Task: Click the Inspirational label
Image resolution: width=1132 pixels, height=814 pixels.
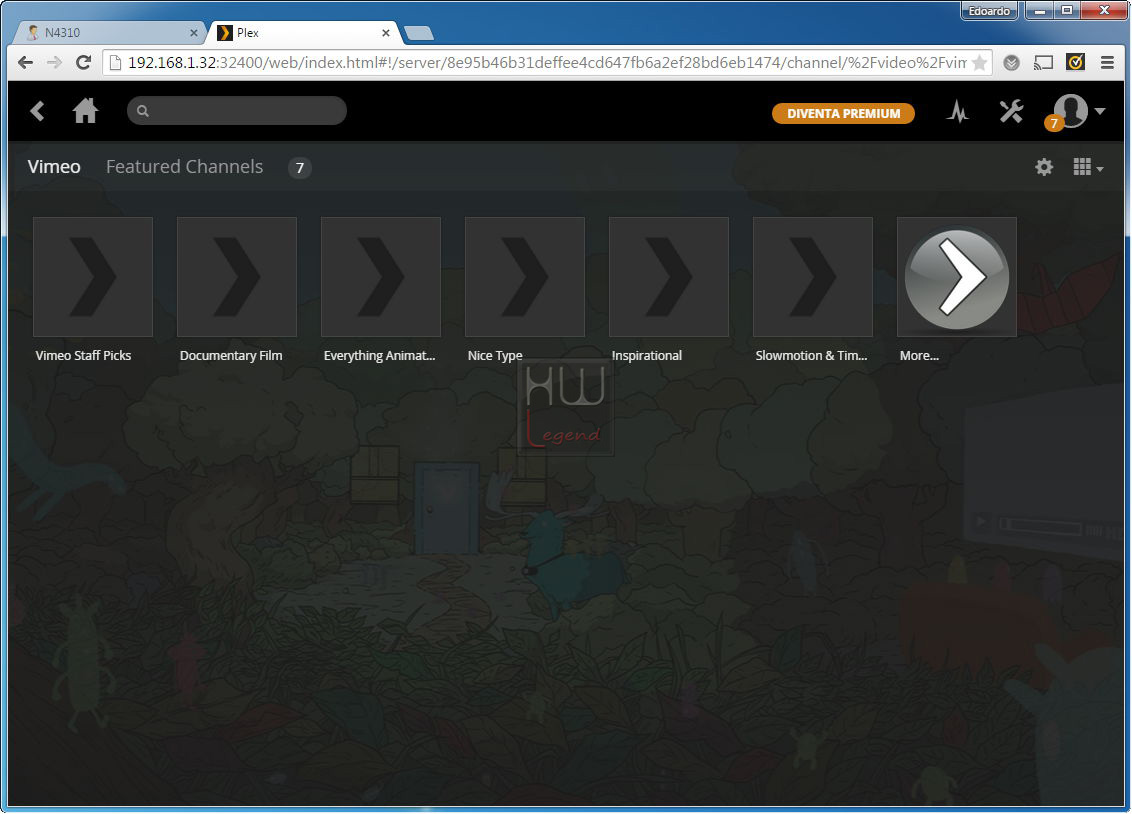Action: [647, 356]
